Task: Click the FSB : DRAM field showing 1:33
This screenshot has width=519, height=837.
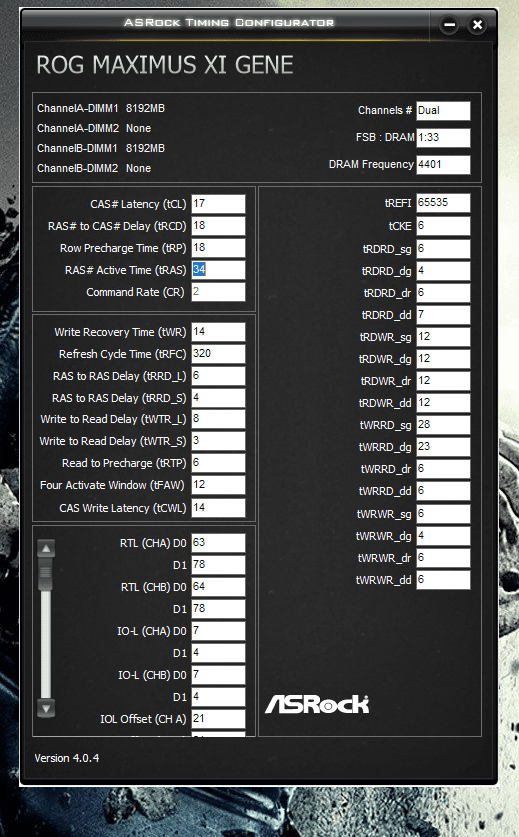Action: 443,137
